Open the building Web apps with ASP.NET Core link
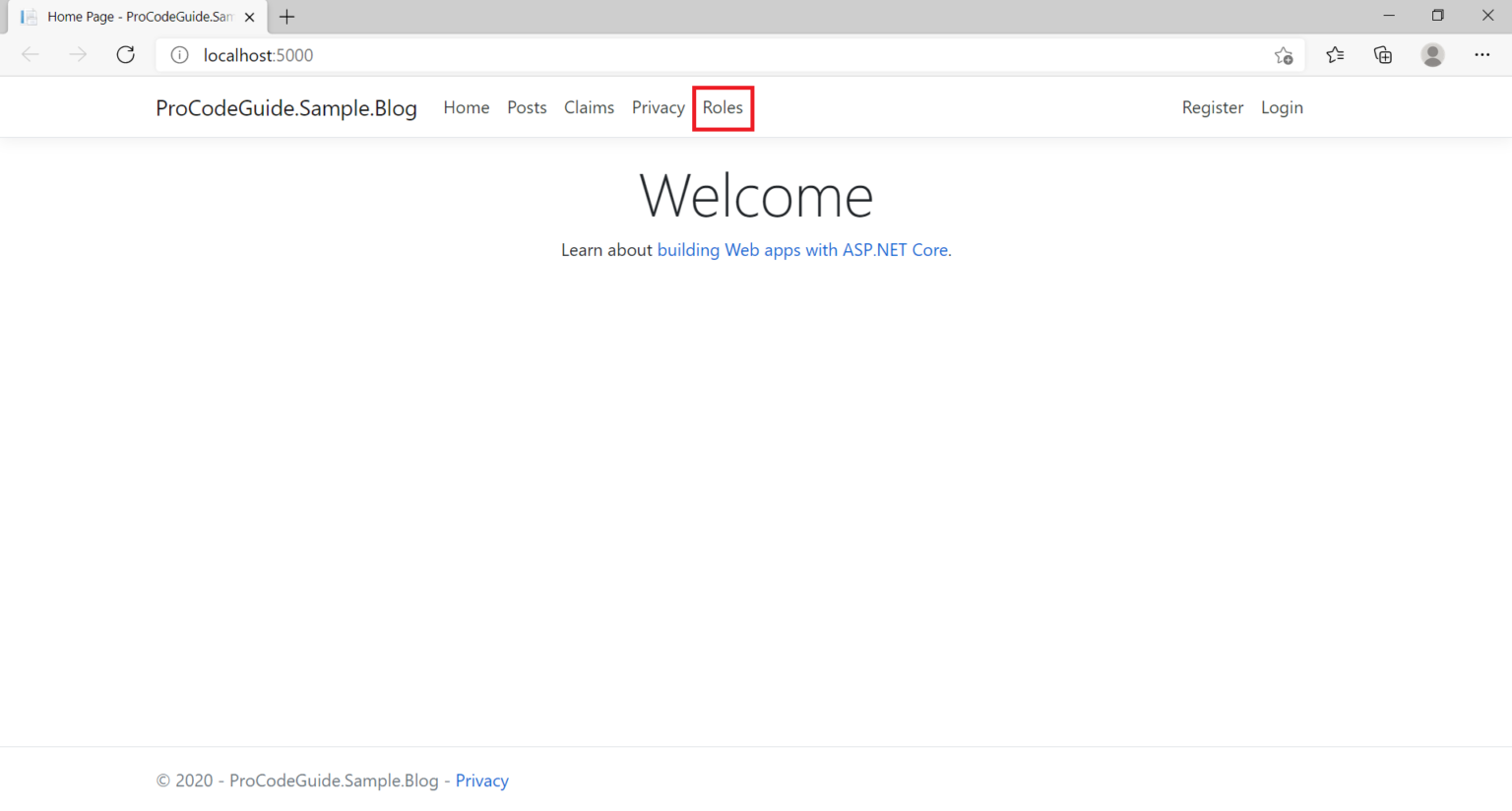This screenshot has width=1512, height=811. (x=802, y=250)
